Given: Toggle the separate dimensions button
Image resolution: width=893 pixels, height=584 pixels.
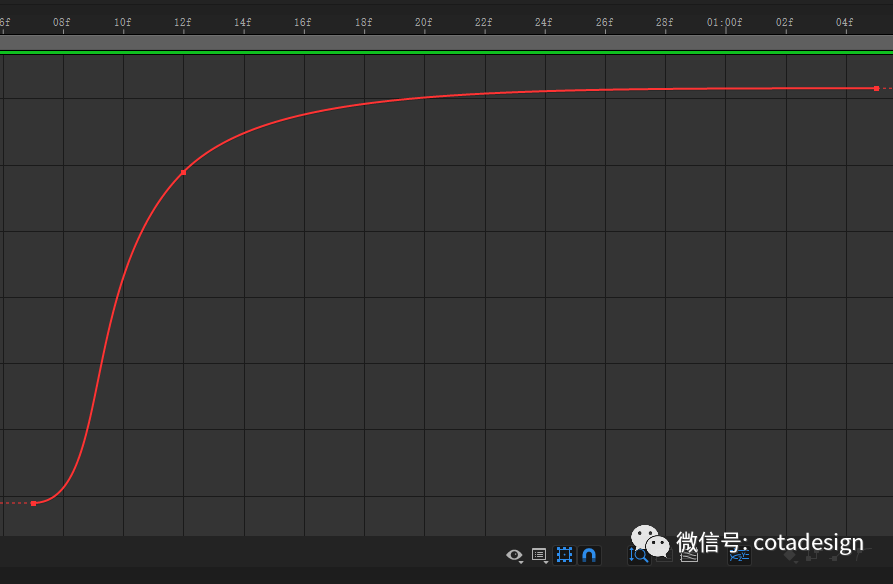Looking at the screenshot, I should click(x=739, y=555).
